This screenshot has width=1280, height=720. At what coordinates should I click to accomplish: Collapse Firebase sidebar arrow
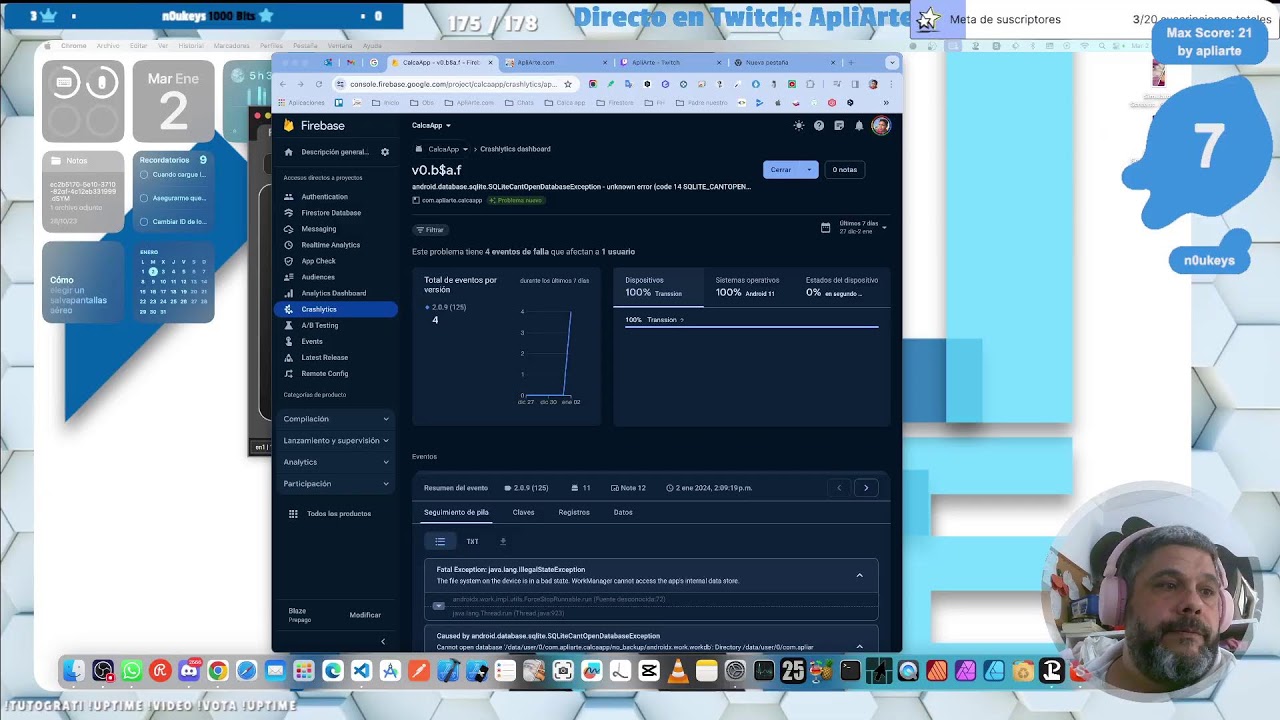coord(383,641)
